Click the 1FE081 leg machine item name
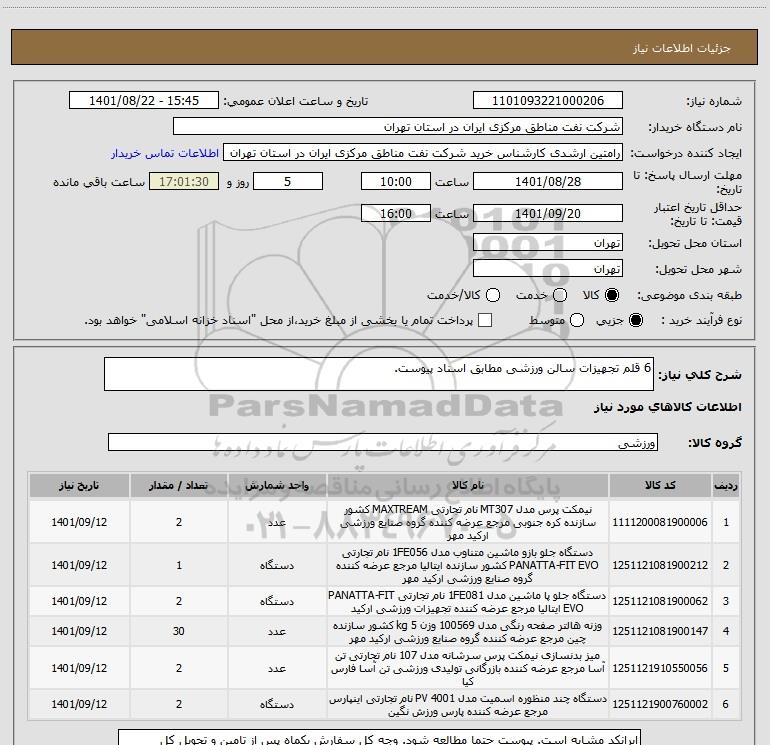 (468, 602)
